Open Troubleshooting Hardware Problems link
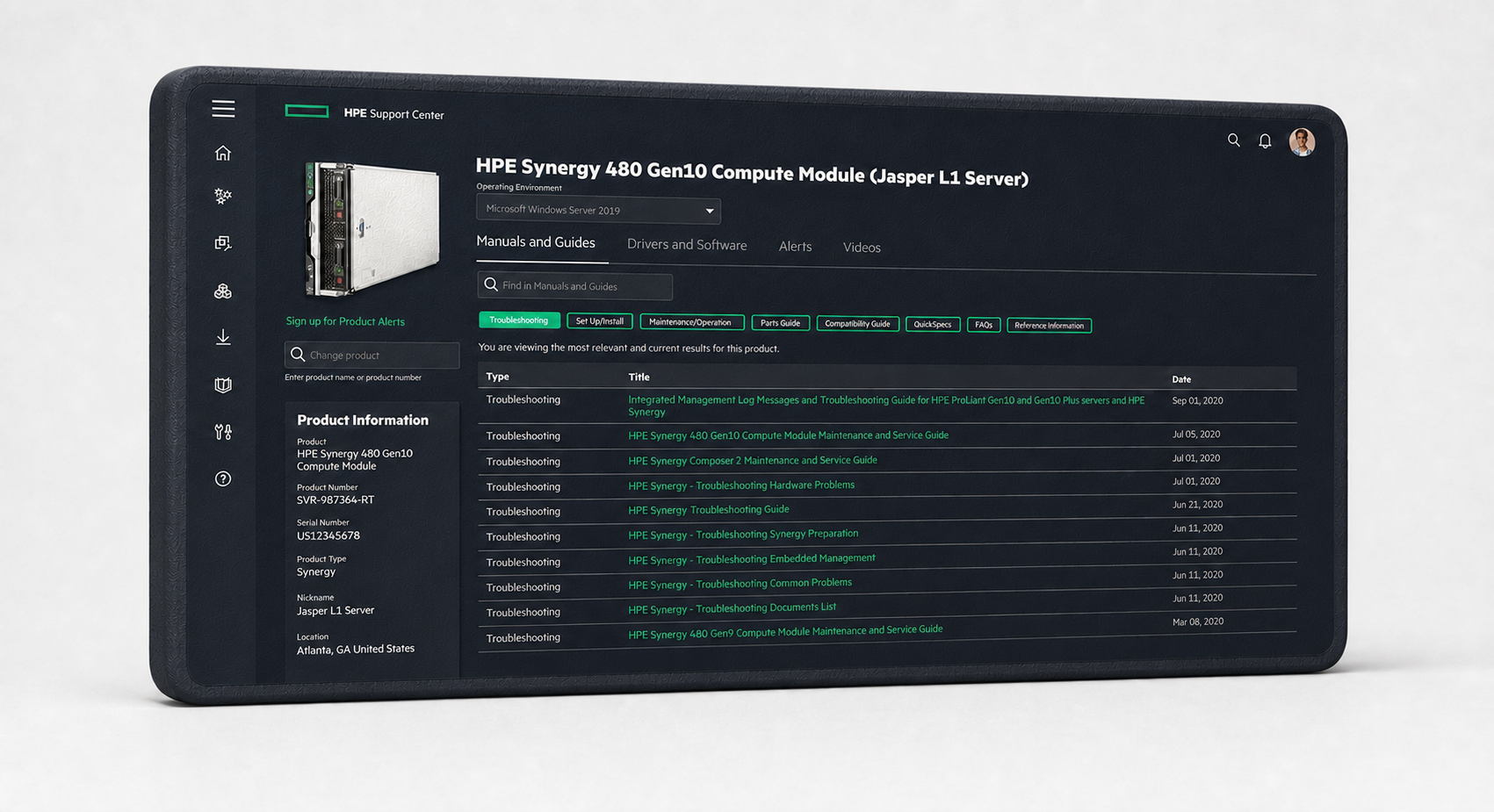 (x=741, y=485)
